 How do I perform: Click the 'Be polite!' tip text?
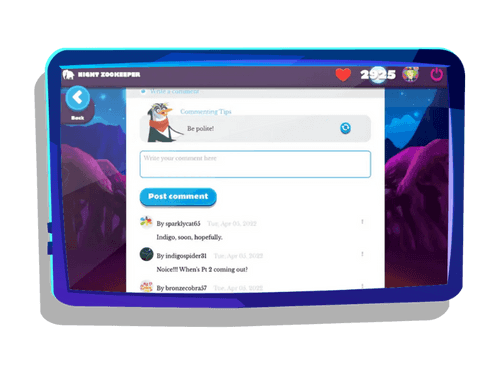pyautogui.click(x=200, y=129)
